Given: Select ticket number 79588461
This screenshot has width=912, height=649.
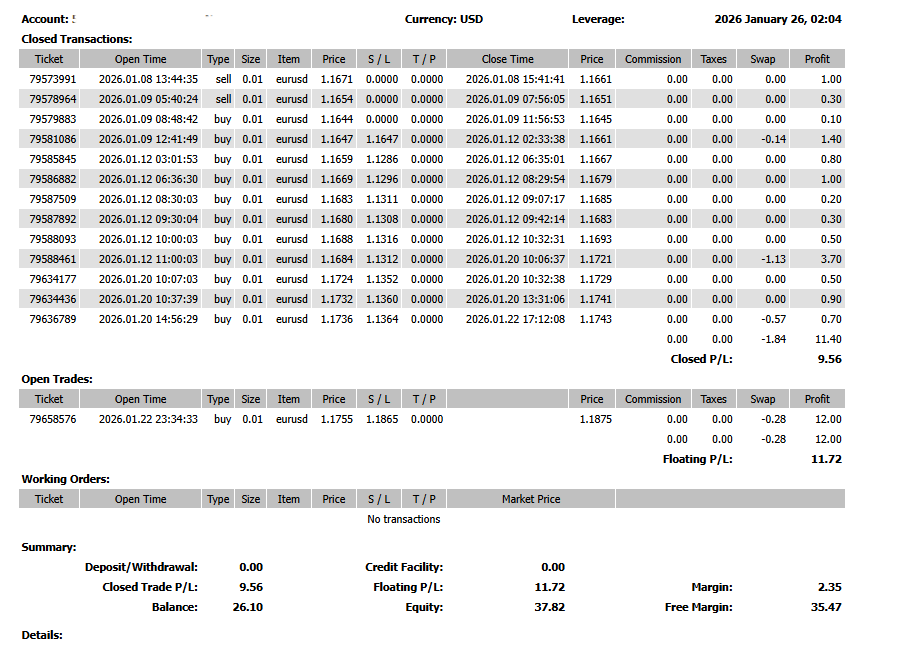Looking at the screenshot, I should (x=53, y=259).
